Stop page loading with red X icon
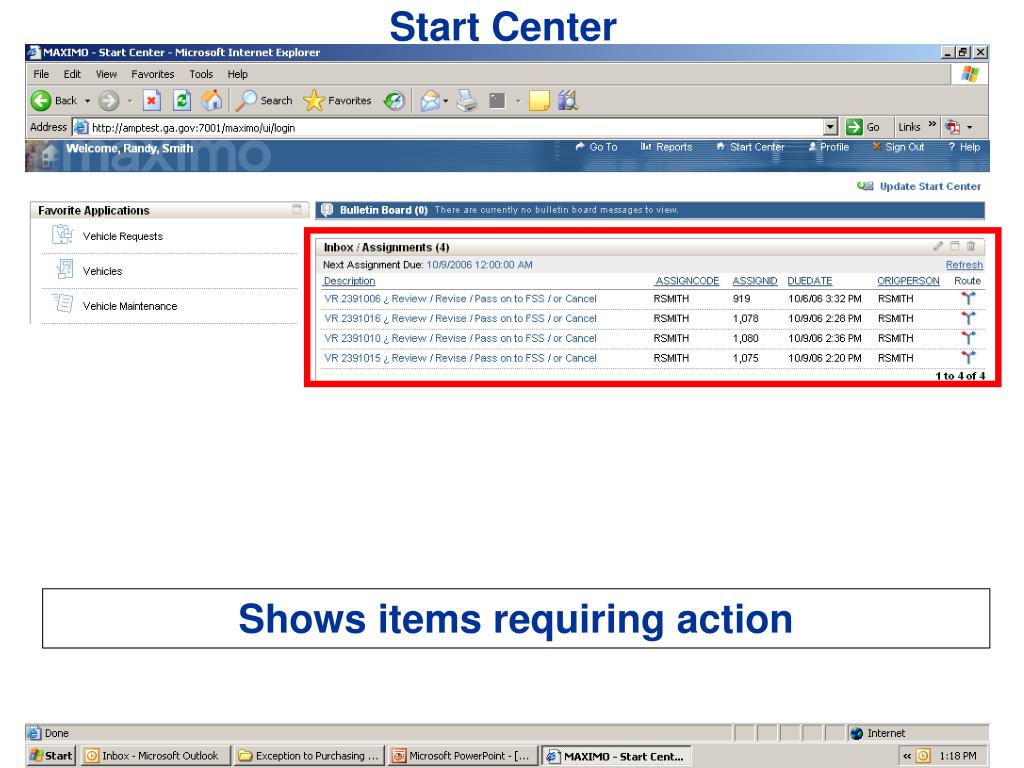This screenshot has width=1024, height=768. pyautogui.click(x=152, y=101)
